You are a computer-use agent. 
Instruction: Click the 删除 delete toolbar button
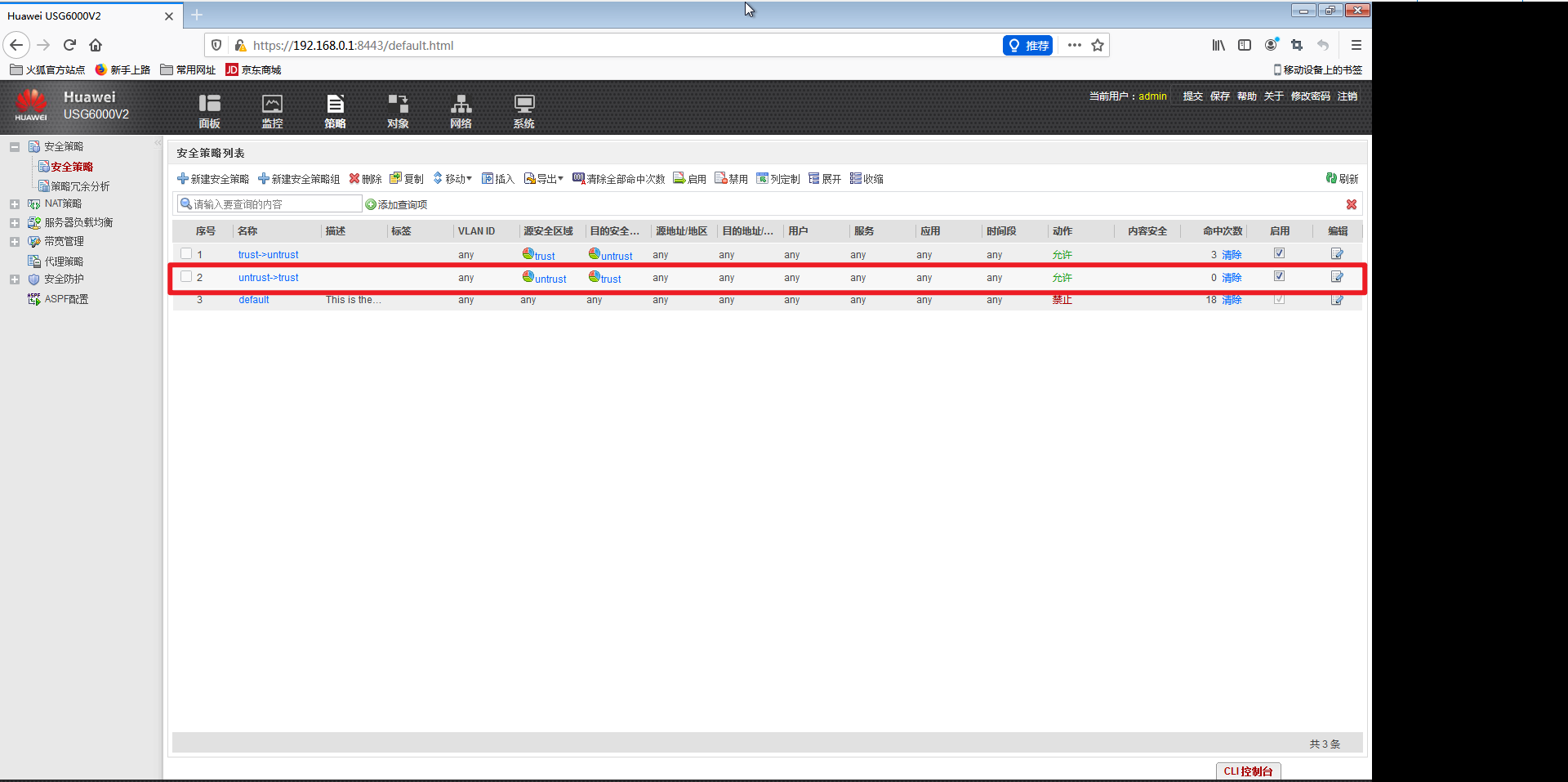pyautogui.click(x=365, y=179)
